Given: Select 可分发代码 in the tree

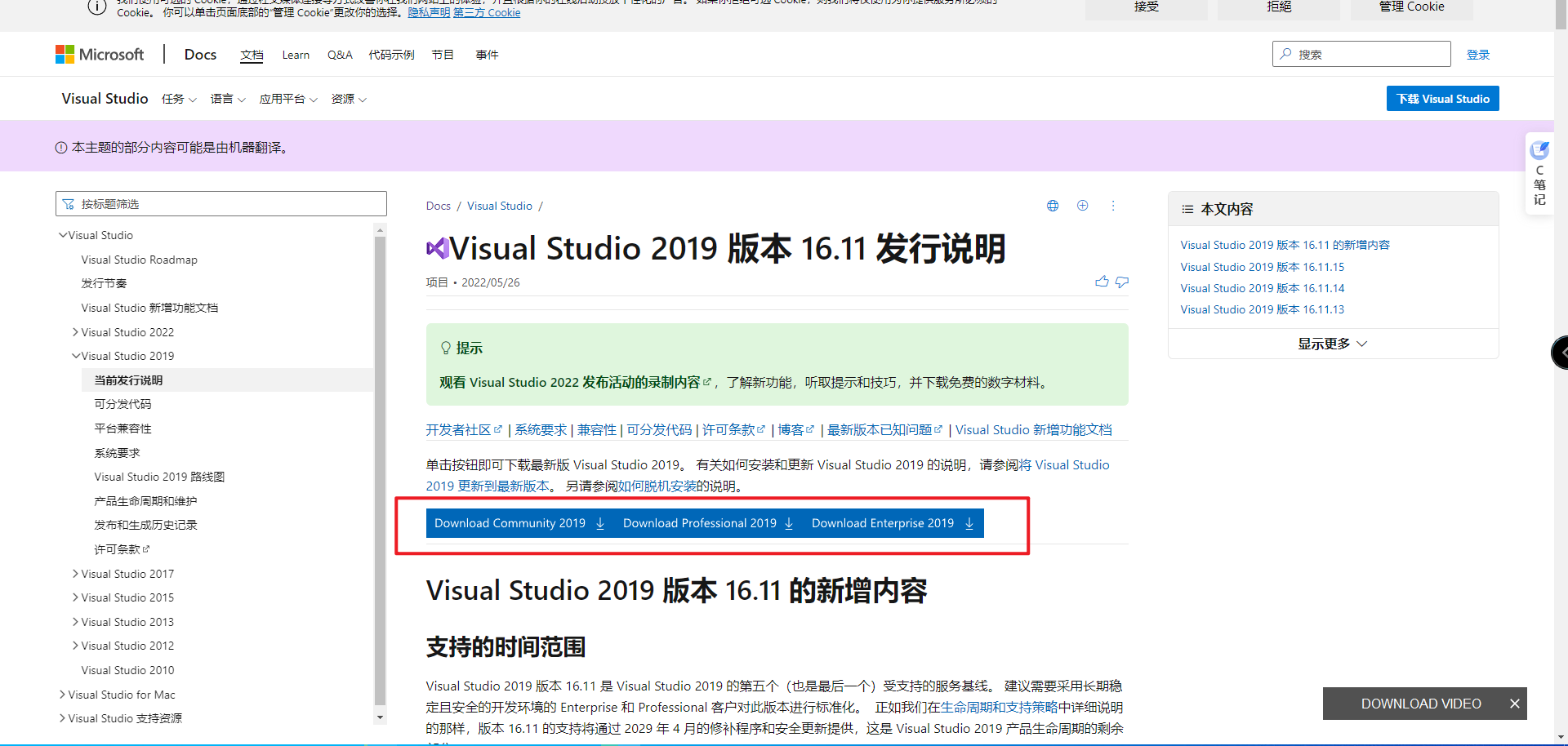Looking at the screenshot, I should [x=122, y=404].
